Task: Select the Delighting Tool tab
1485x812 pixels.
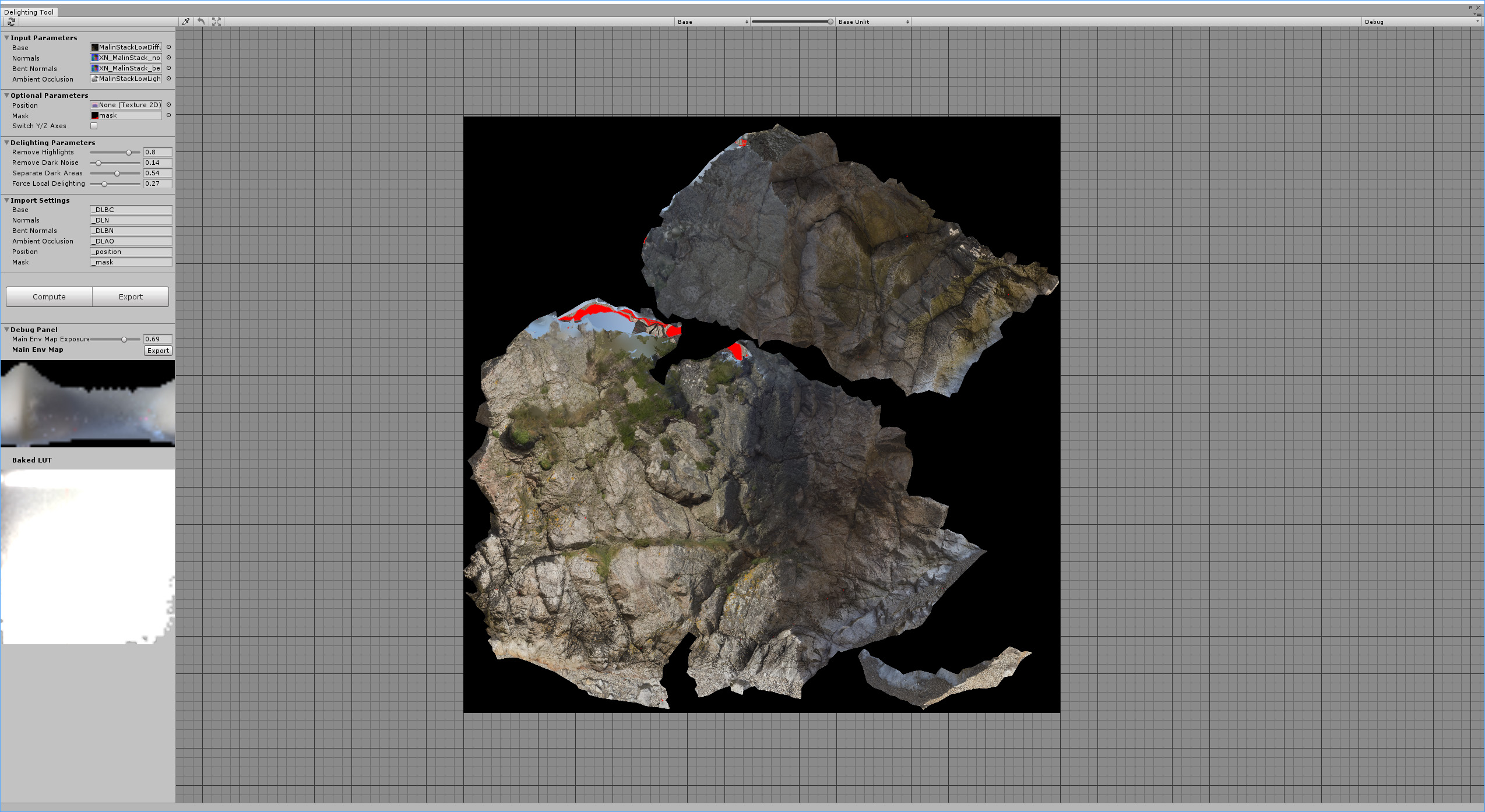Action: (x=29, y=12)
